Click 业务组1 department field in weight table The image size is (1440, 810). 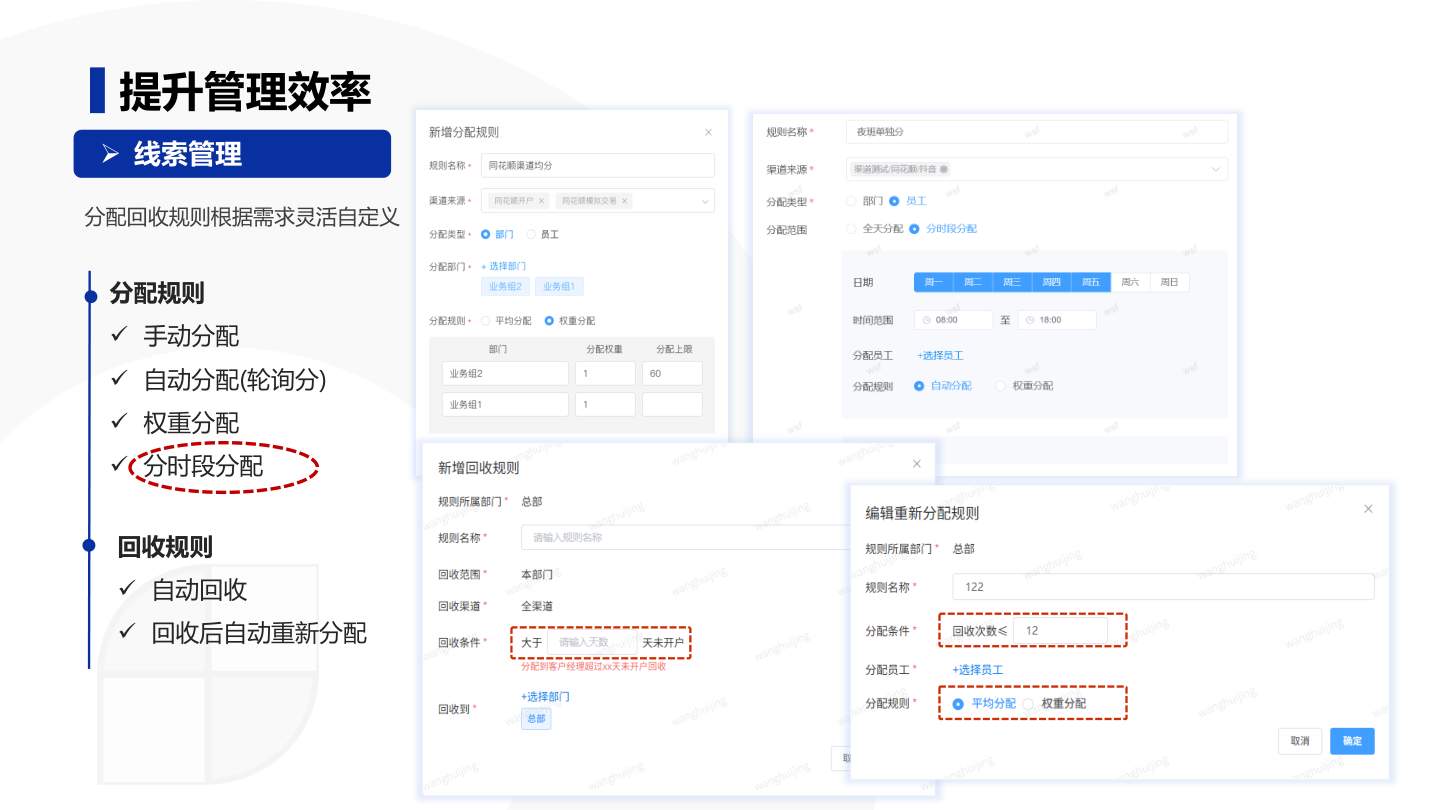pyautogui.click(x=505, y=405)
